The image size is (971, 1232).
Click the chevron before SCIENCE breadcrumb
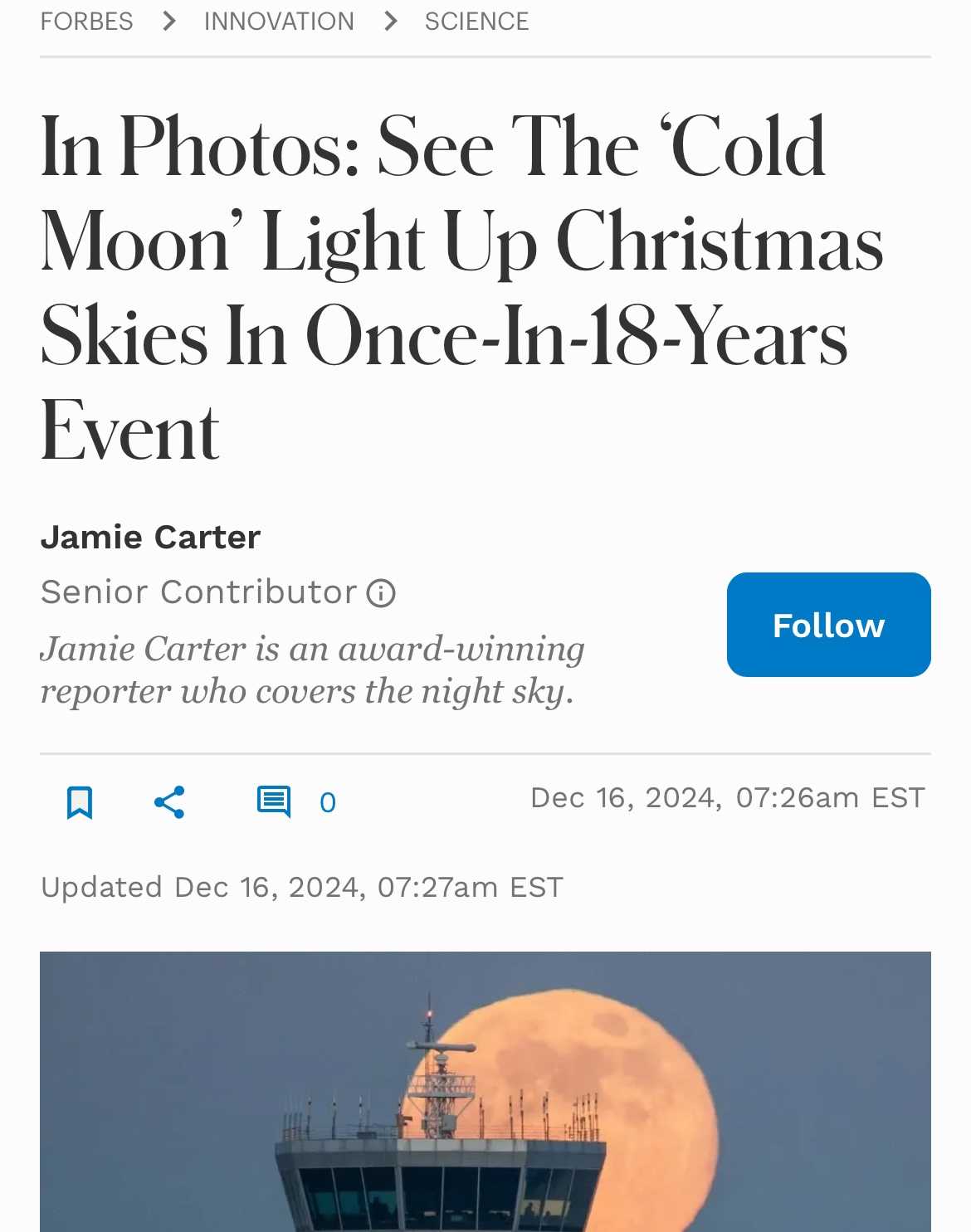point(390,21)
